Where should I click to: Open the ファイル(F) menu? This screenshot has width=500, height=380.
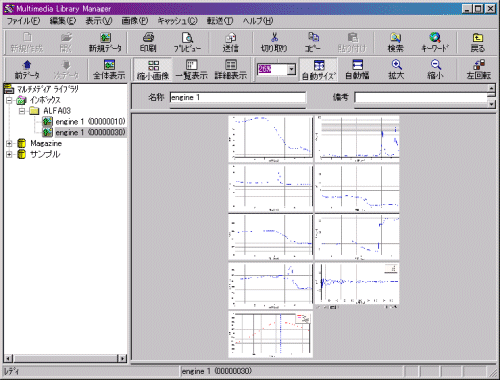point(23,21)
